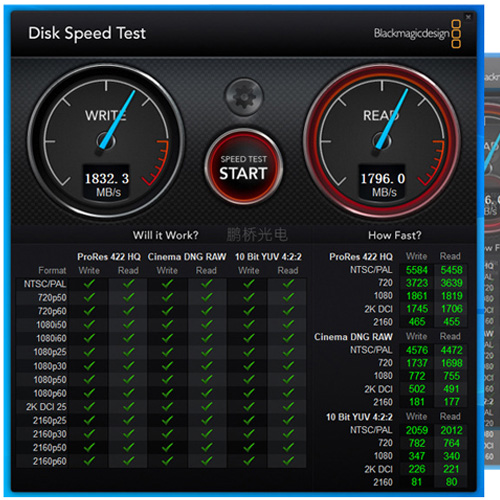
Task: Click the SPEED TEST START button
Action: tap(244, 167)
